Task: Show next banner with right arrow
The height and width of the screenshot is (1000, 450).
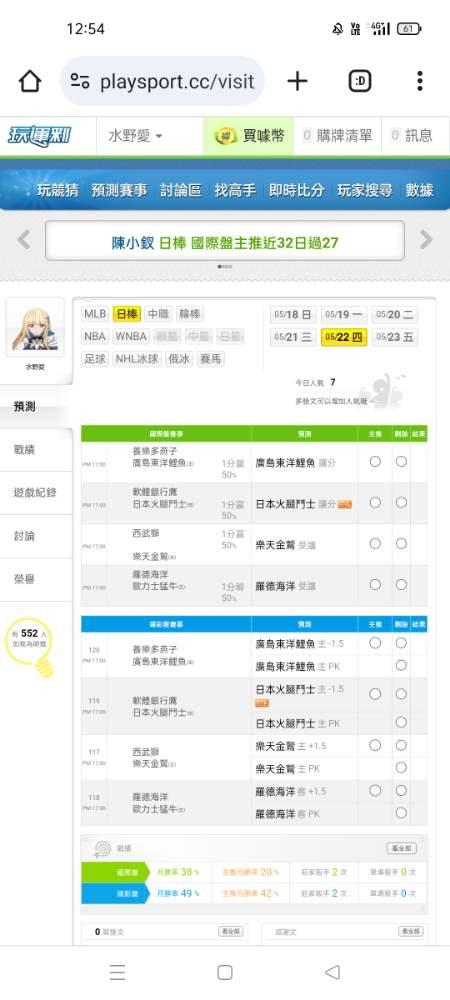Action: [x=426, y=240]
